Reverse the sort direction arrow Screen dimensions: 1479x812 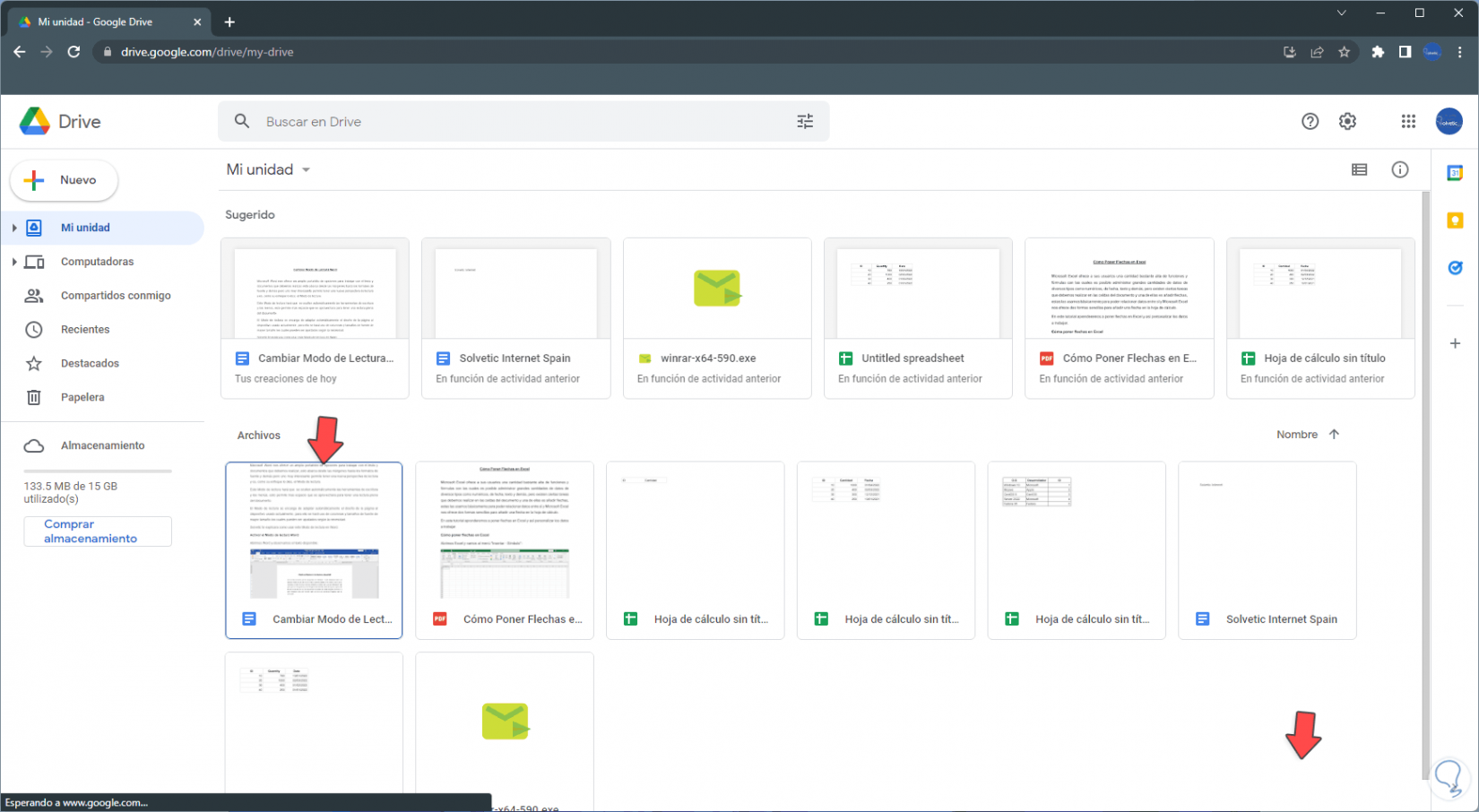(x=1334, y=435)
